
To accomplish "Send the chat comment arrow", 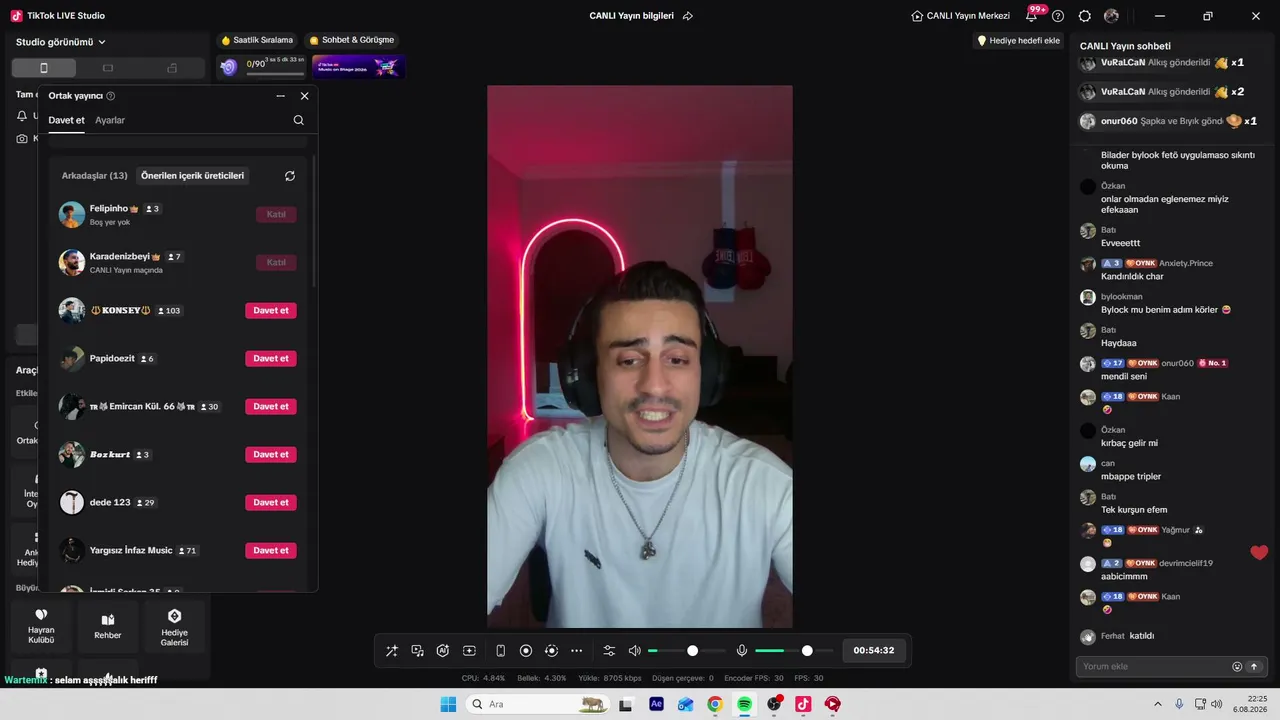I will point(1254,667).
